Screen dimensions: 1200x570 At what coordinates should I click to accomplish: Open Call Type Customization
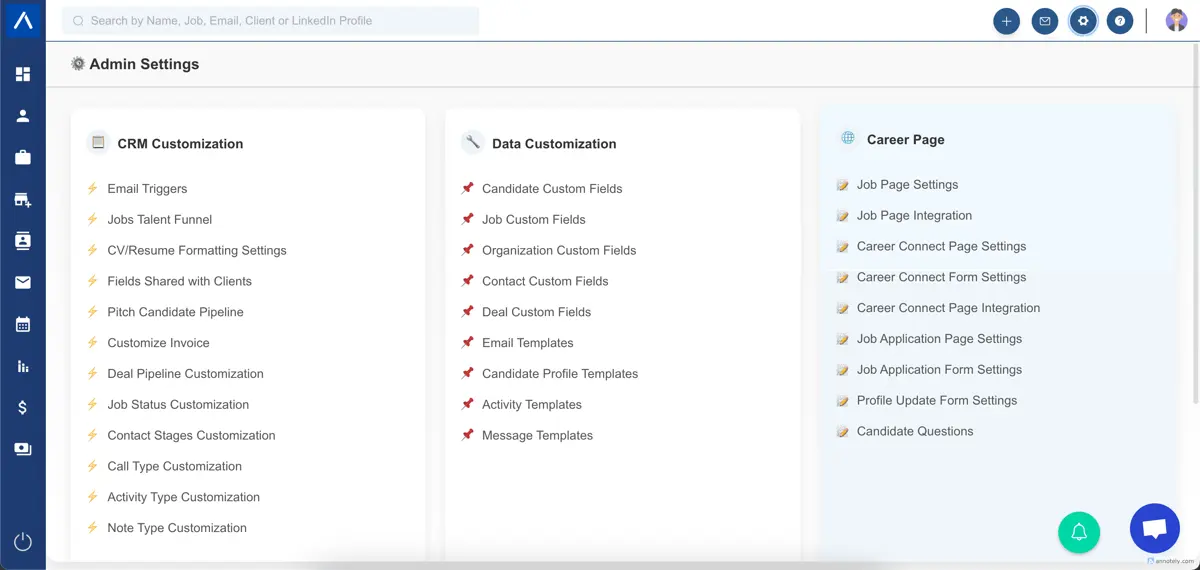coord(175,467)
